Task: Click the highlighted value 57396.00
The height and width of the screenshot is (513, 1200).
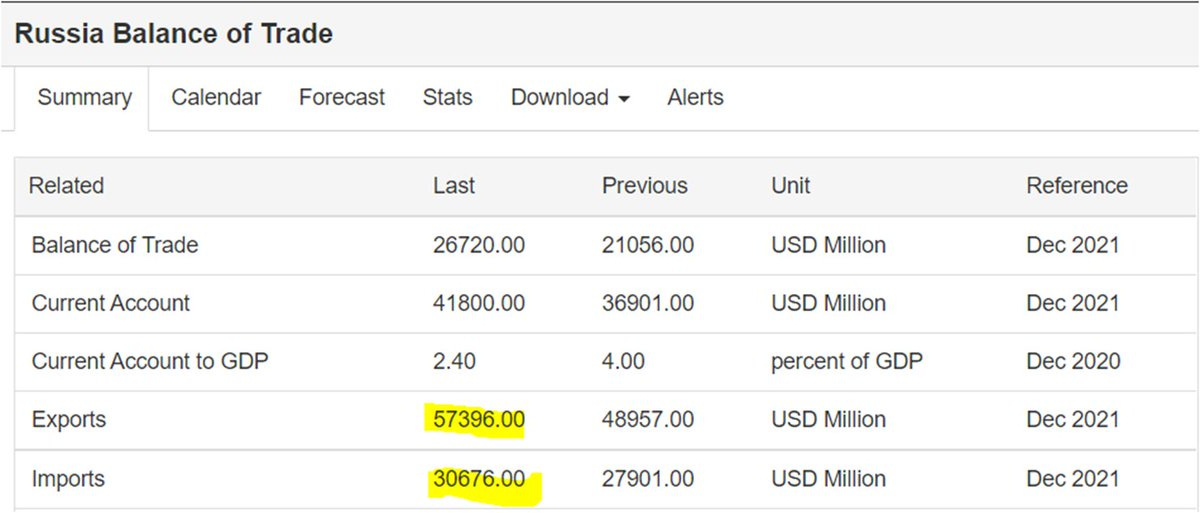Action: coord(479,420)
